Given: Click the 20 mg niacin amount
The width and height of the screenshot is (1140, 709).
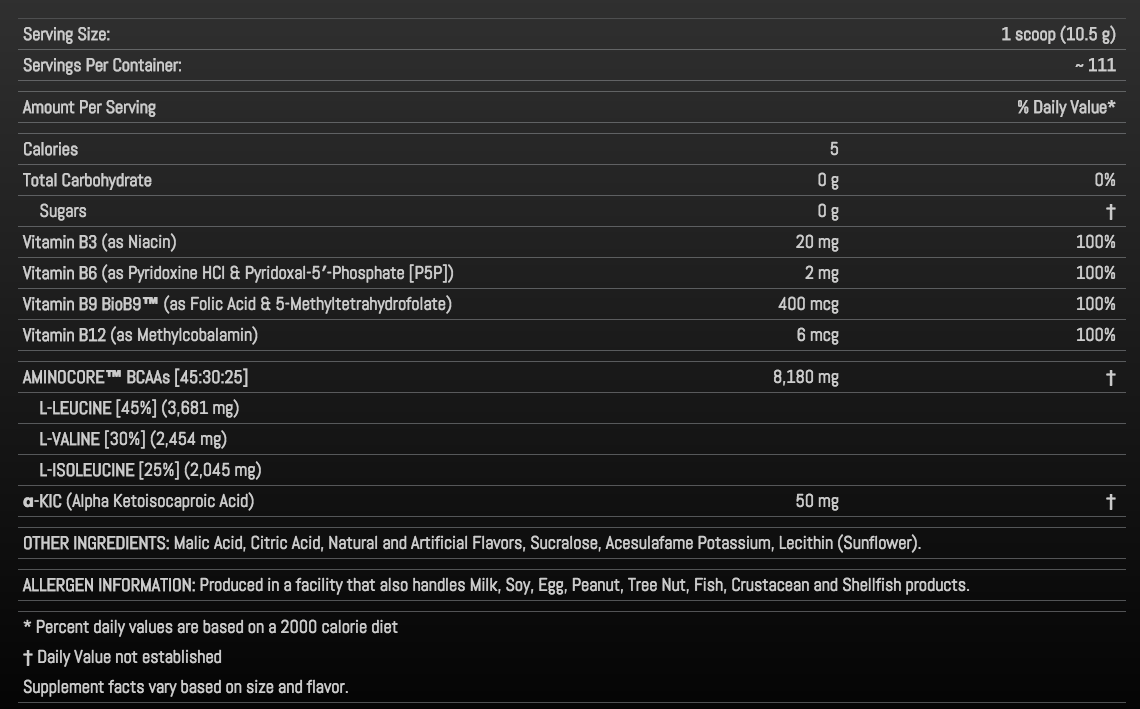Looking at the screenshot, I should 817,242.
